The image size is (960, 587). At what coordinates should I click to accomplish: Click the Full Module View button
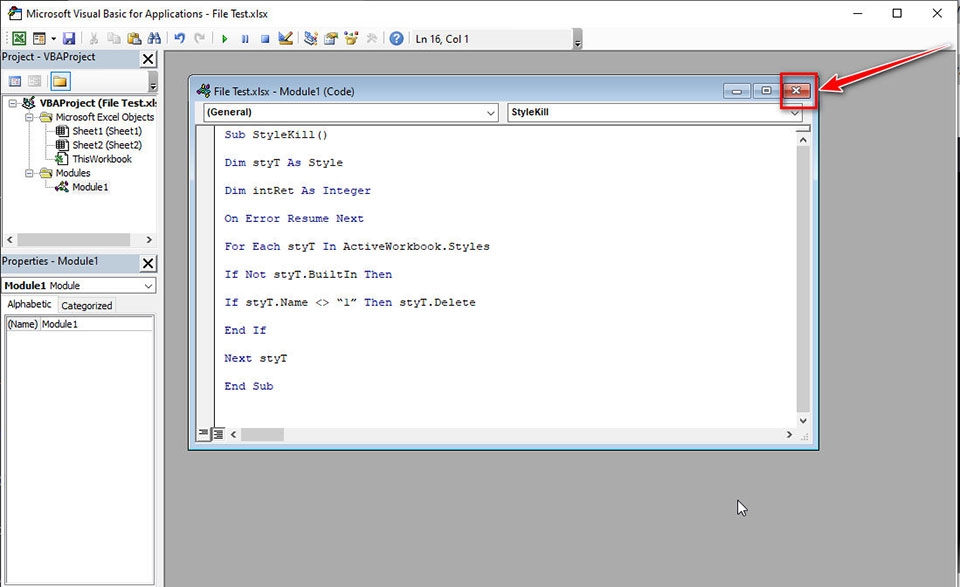[x=218, y=434]
